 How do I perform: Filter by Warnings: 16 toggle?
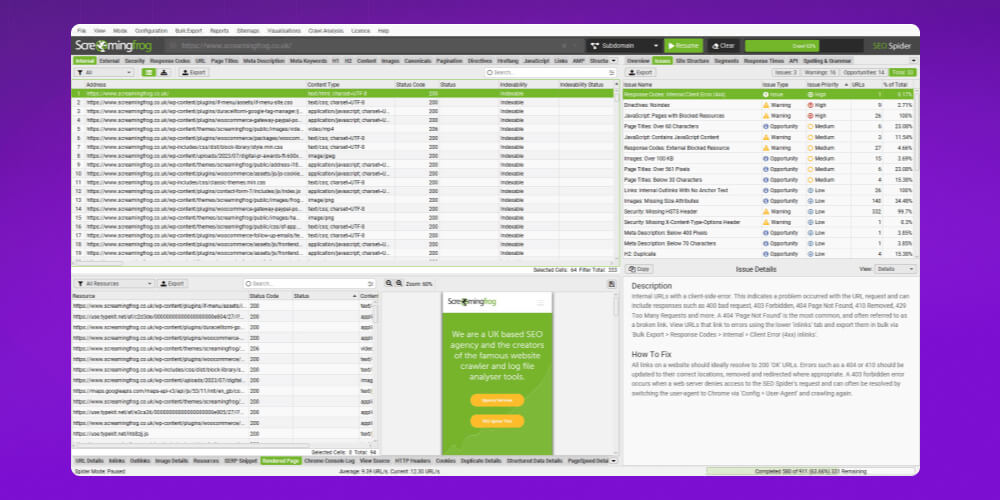coord(820,73)
